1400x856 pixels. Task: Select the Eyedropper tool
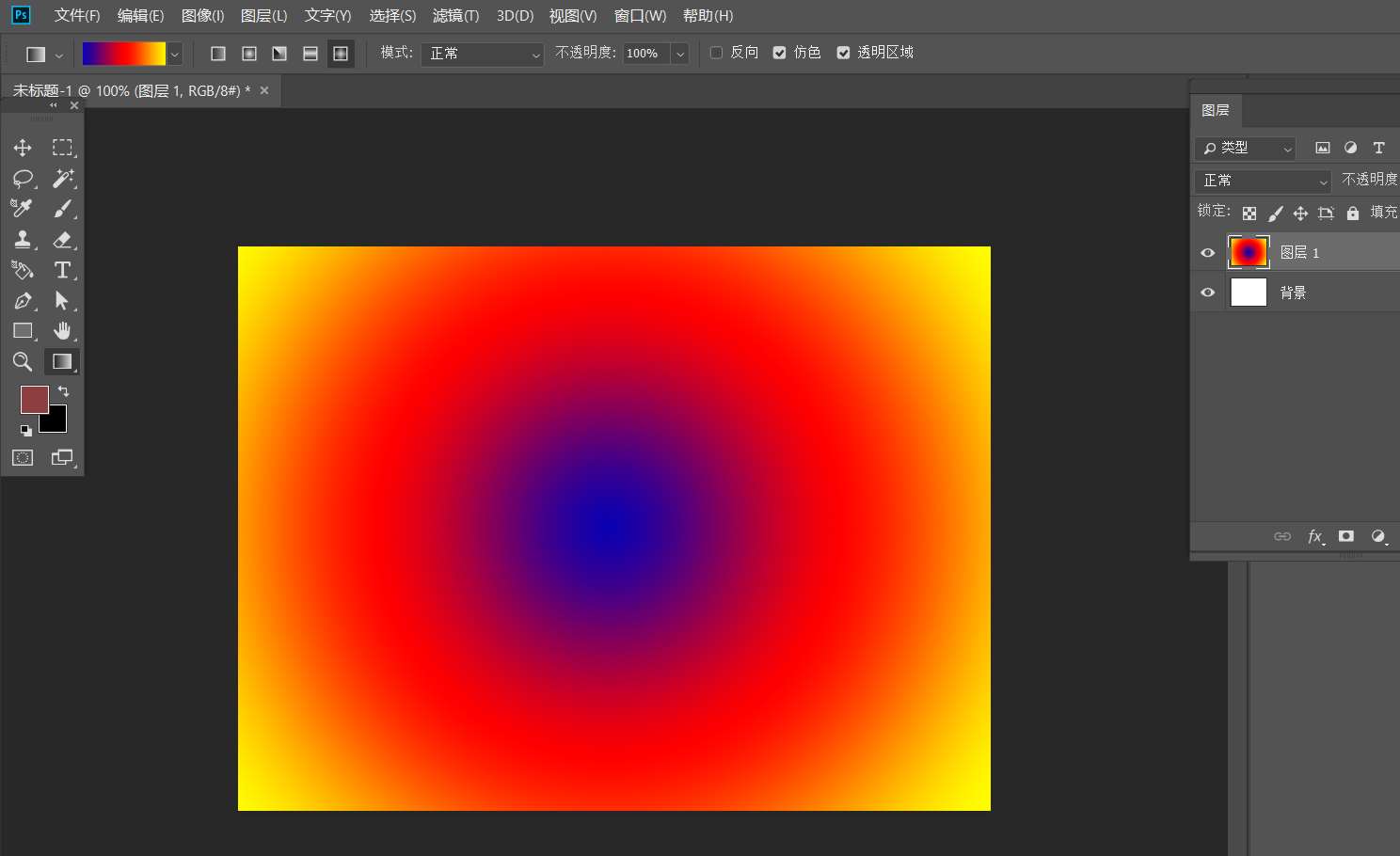pos(23,208)
